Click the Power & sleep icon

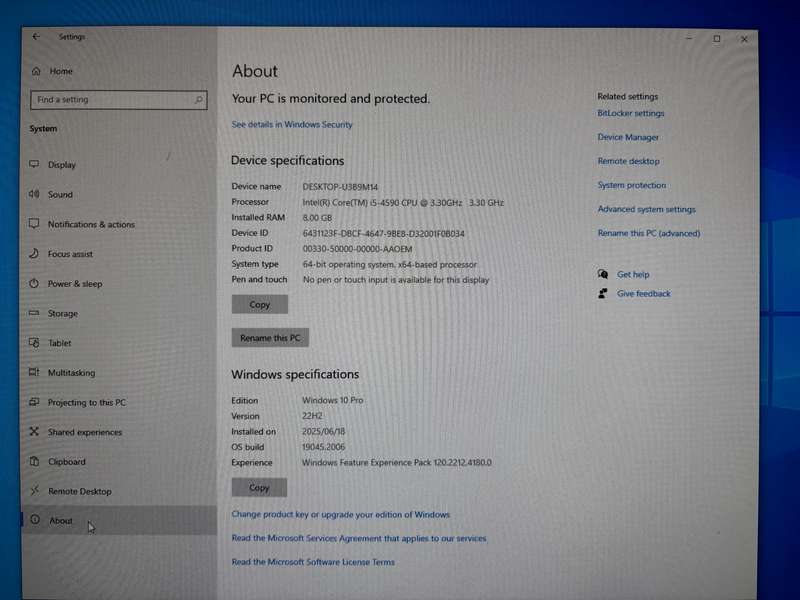(x=34, y=283)
